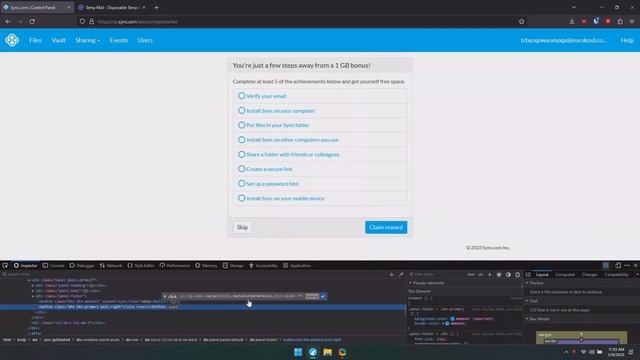This screenshot has height=360, width=640.
Task: Select Install Sync on other computers circle
Action: [x=241, y=140]
